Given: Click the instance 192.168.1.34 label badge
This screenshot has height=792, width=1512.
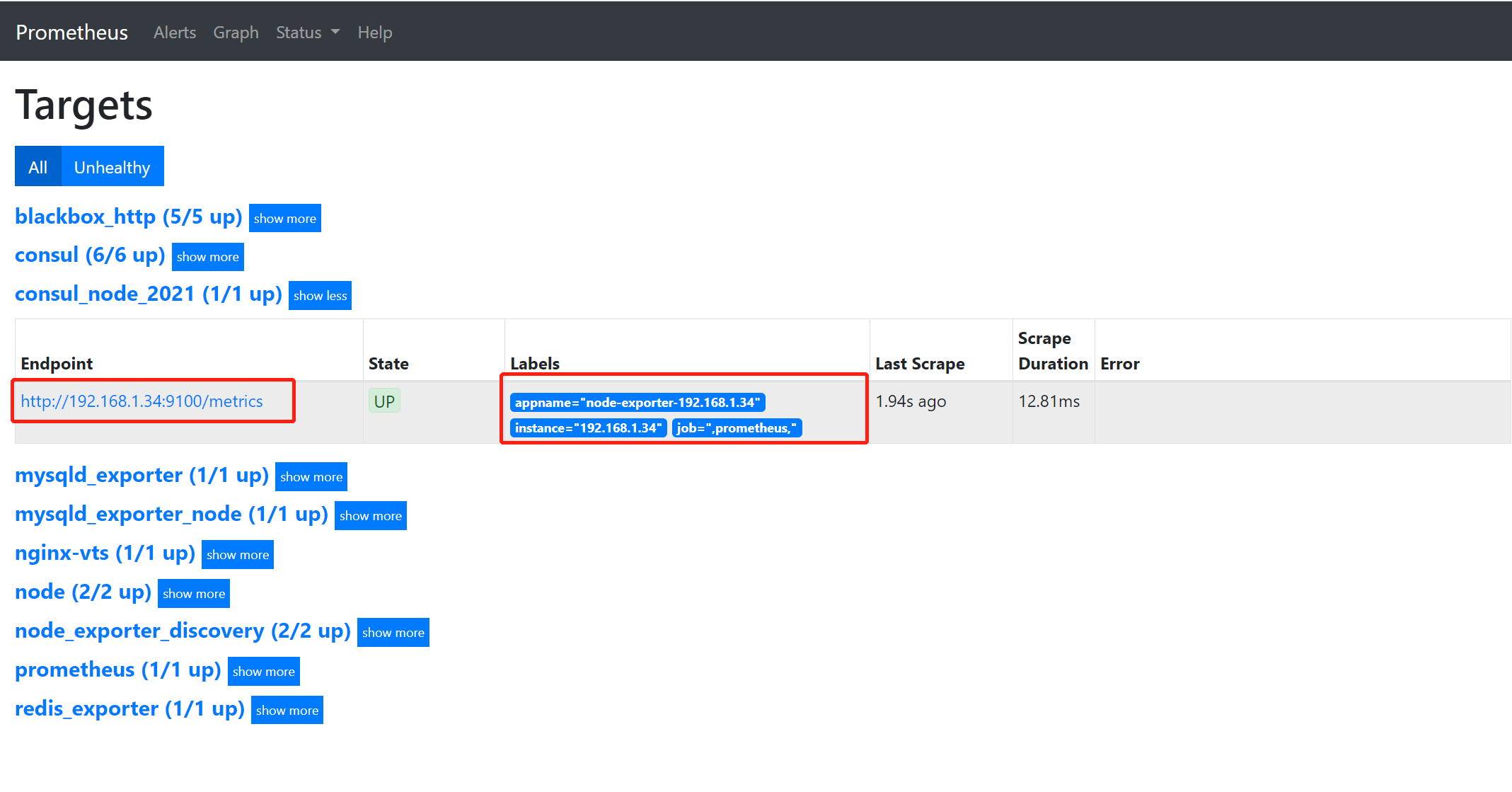Looking at the screenshot, I should click(x=589, y=428).
